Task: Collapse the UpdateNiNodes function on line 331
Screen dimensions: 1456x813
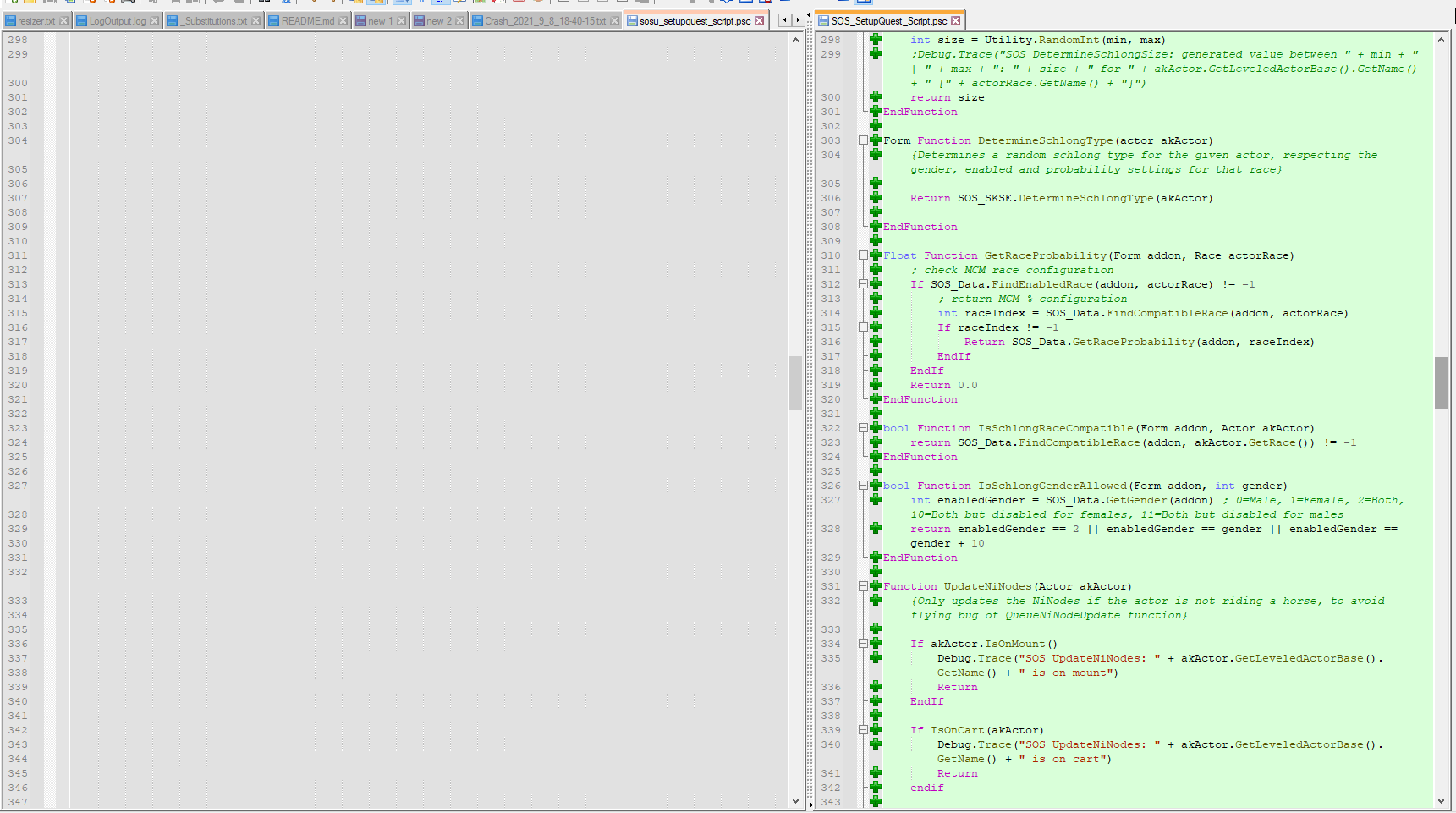Action: pyautogui.click(x=863, y=586)
